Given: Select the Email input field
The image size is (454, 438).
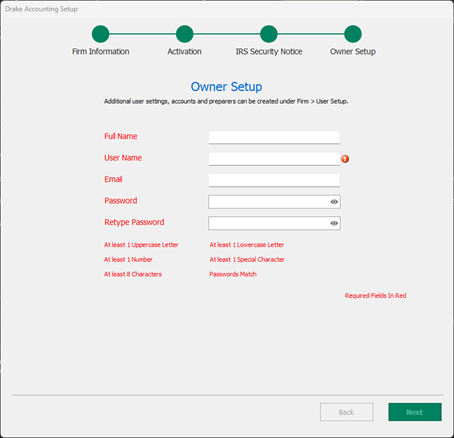Looking at the screenshot, I should click(x=274, y=180).
